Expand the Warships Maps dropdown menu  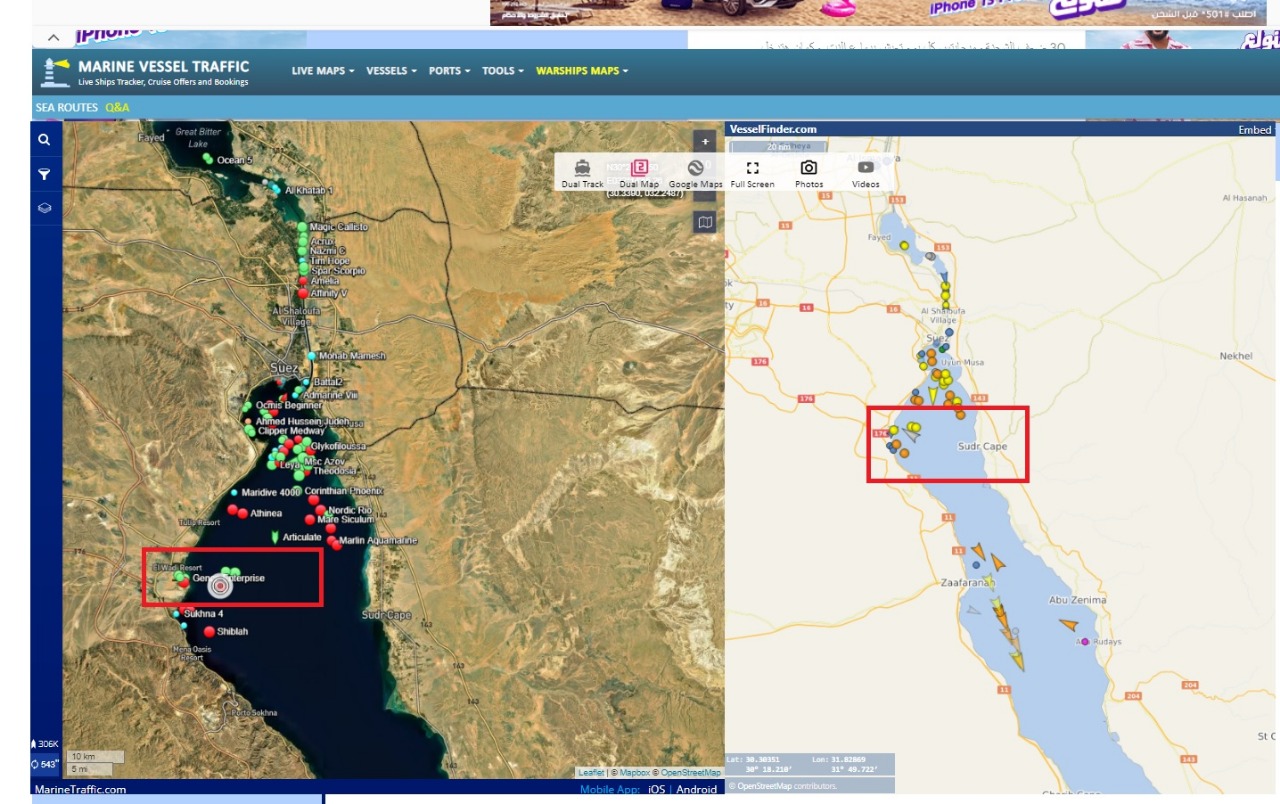pyautogui.click(x=582, y=71)
